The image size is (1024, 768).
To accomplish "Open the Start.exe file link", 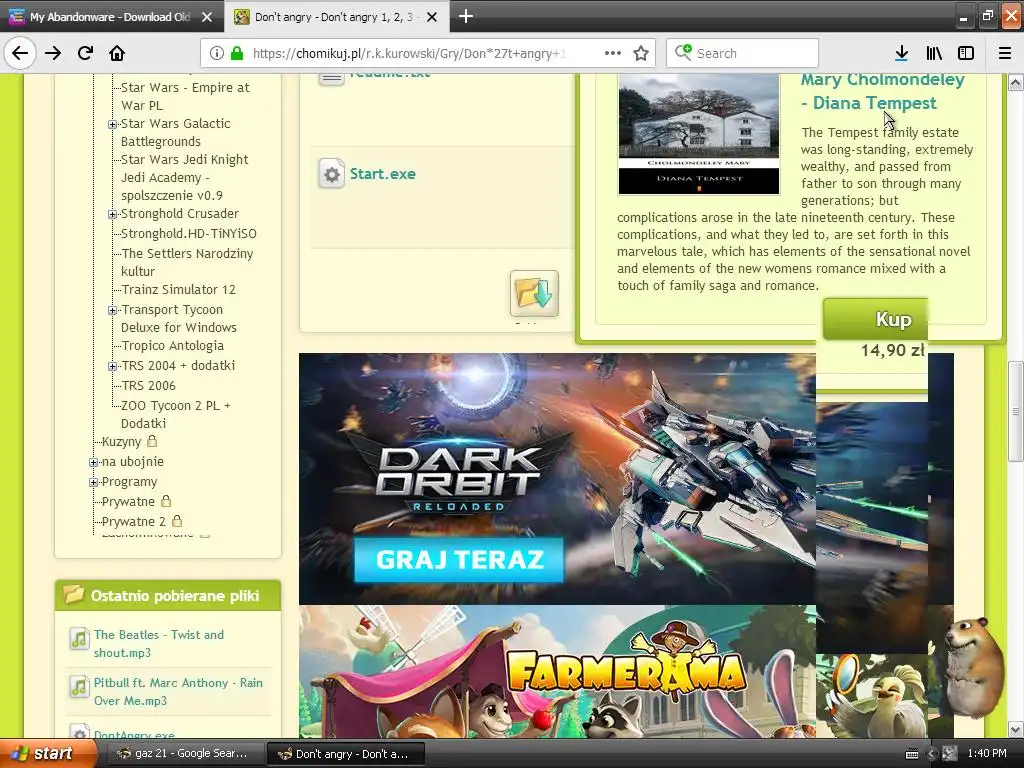I will [383, 174].
